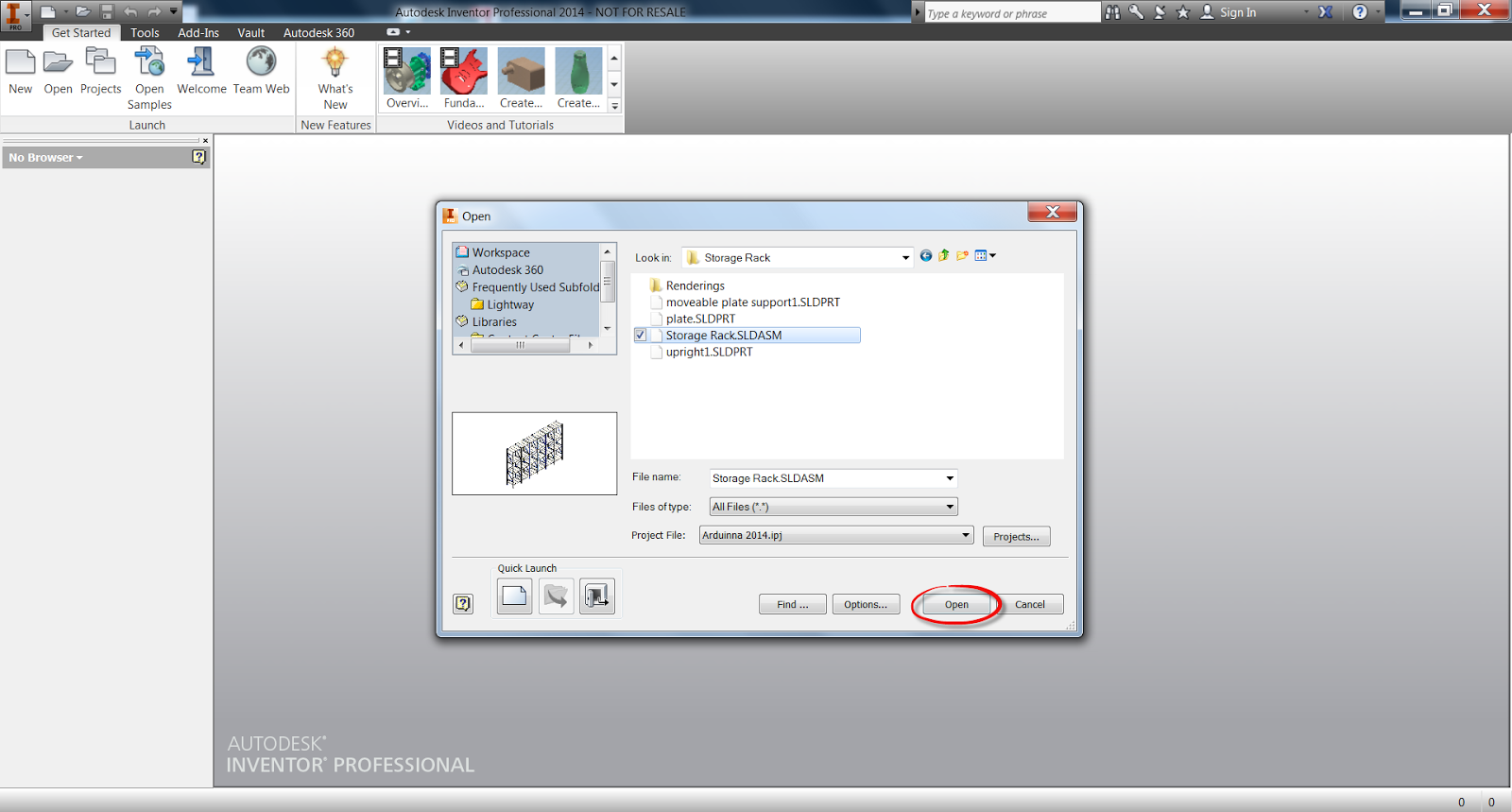Click the Save disk icon in quick access toolbar
This screenshot has width=1512, height=812.
[x=107, y=11]
